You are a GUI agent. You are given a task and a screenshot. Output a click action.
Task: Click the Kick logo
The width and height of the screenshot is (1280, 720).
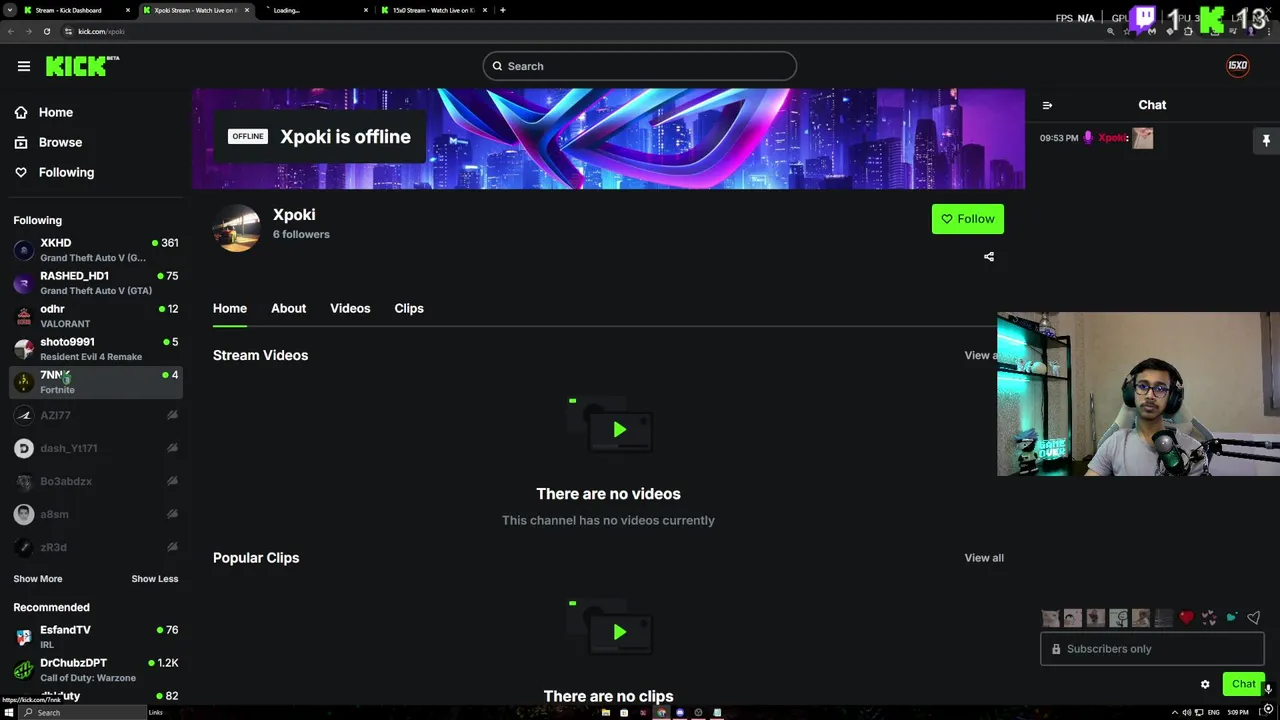click(x=82, y=66)
